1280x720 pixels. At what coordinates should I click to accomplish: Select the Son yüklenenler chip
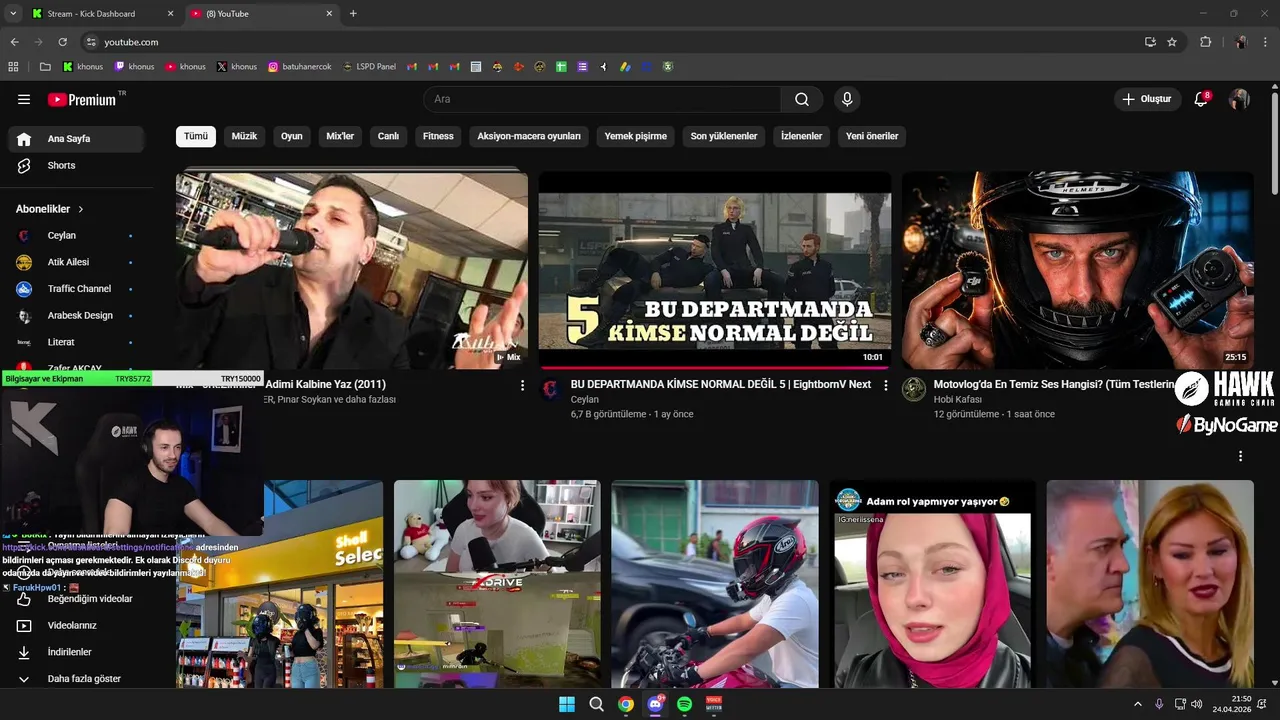[724, 136]
